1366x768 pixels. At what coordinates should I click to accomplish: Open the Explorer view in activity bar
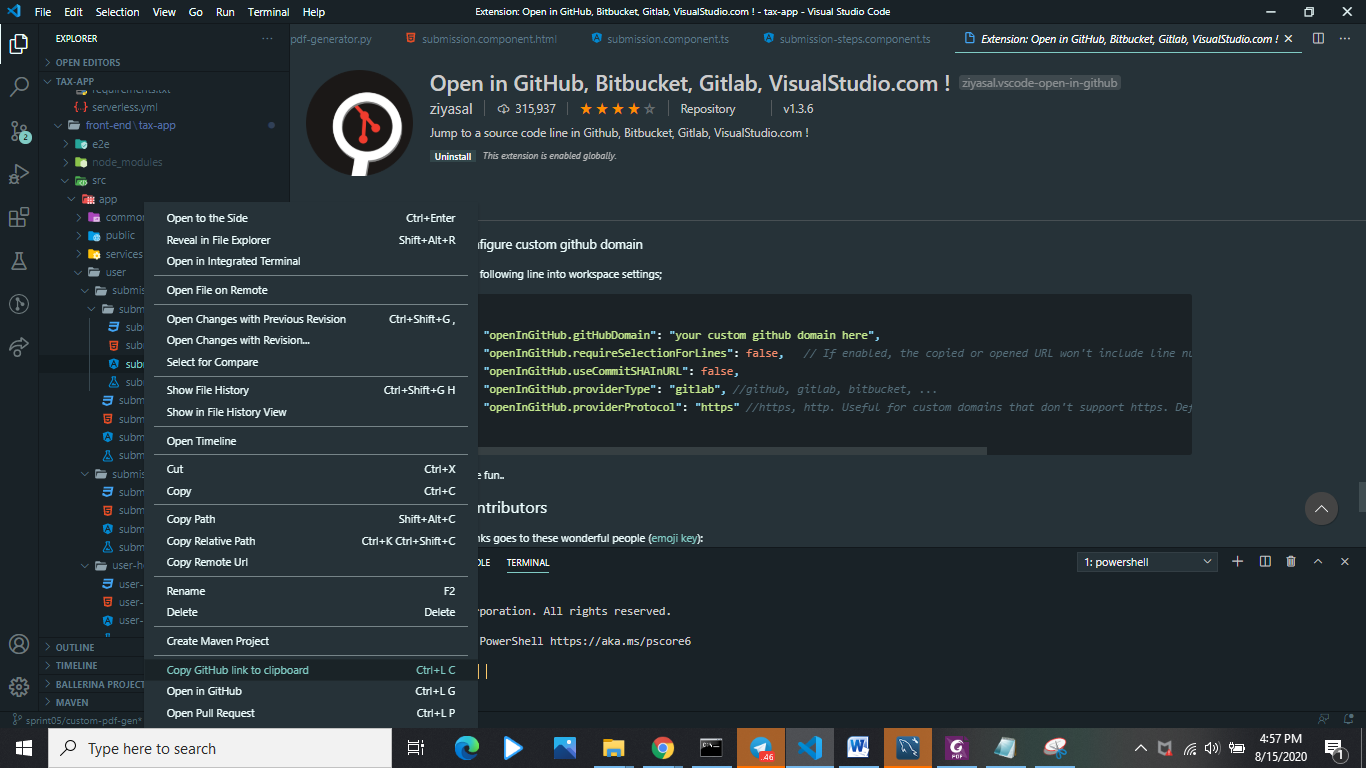point(19,43)
